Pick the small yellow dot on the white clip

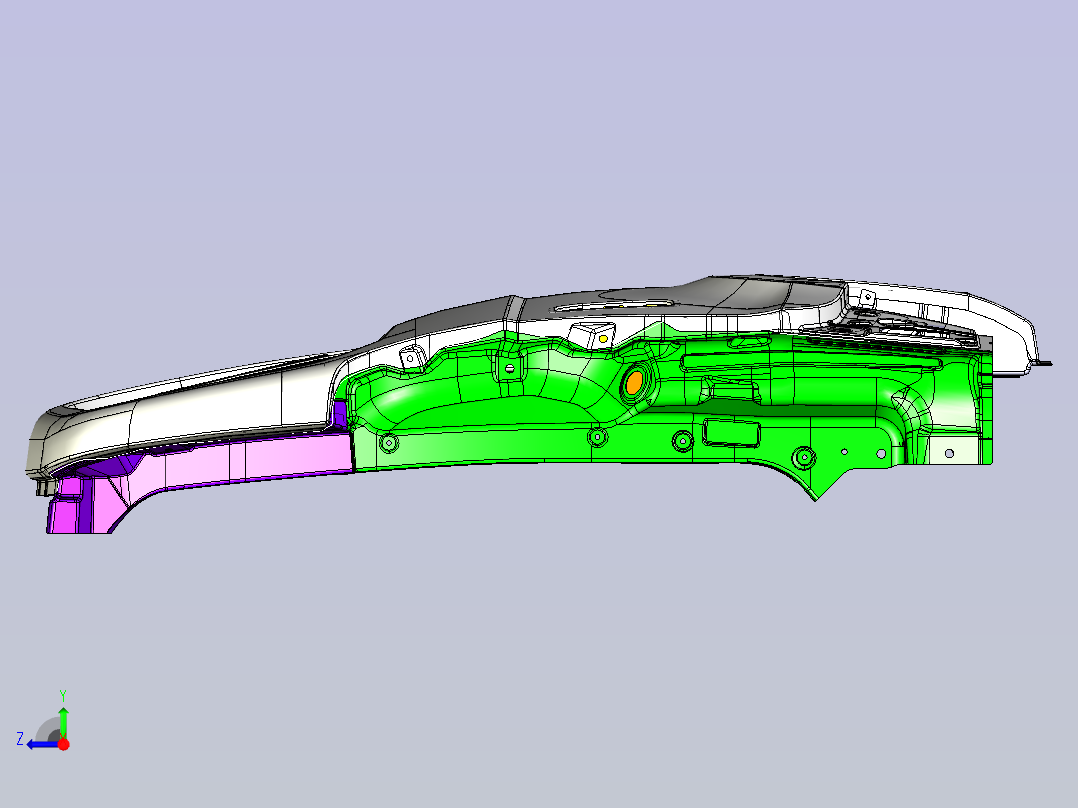pos(603,339)
